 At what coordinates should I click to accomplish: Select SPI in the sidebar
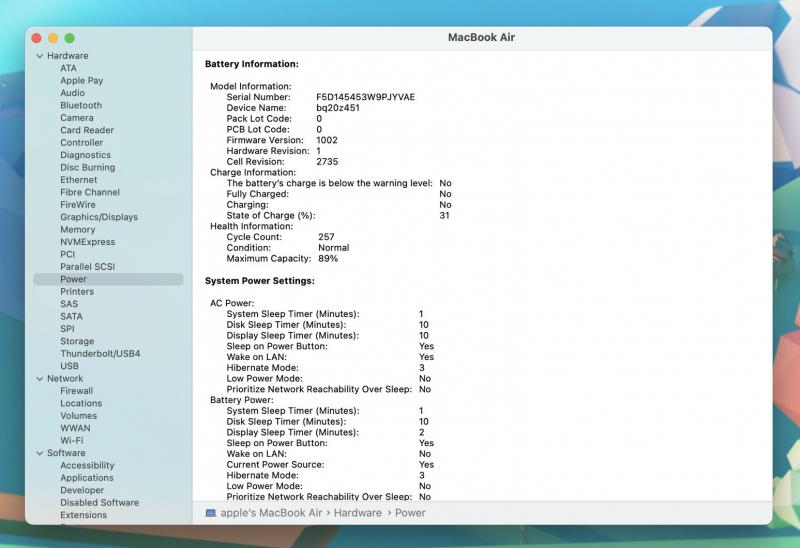pos(67,329)
